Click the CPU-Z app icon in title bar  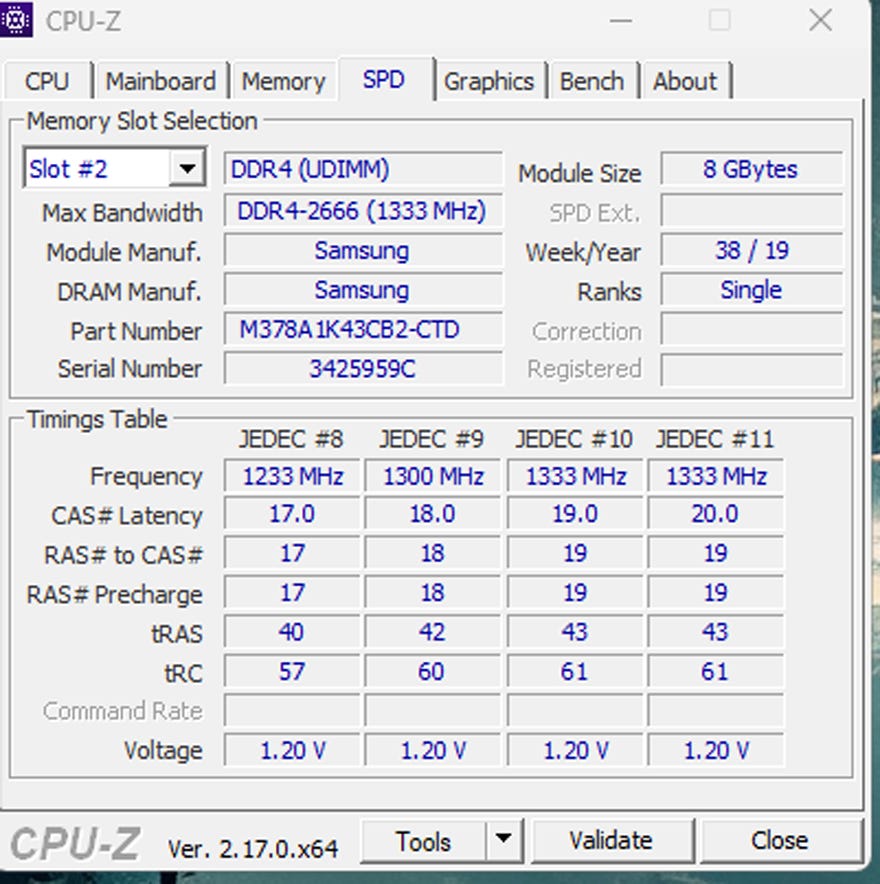tap(16, 19)
